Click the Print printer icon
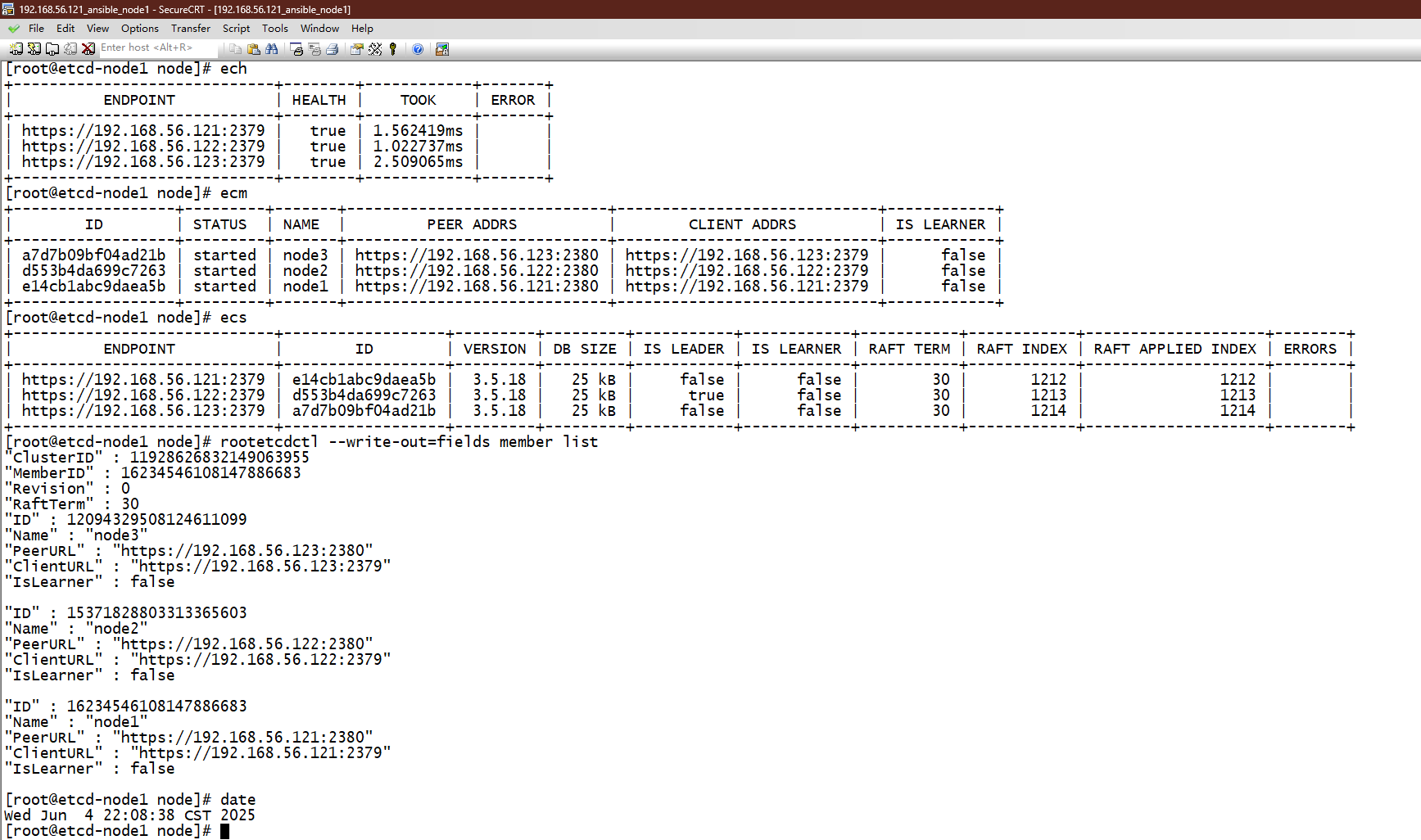 [333, 49]
